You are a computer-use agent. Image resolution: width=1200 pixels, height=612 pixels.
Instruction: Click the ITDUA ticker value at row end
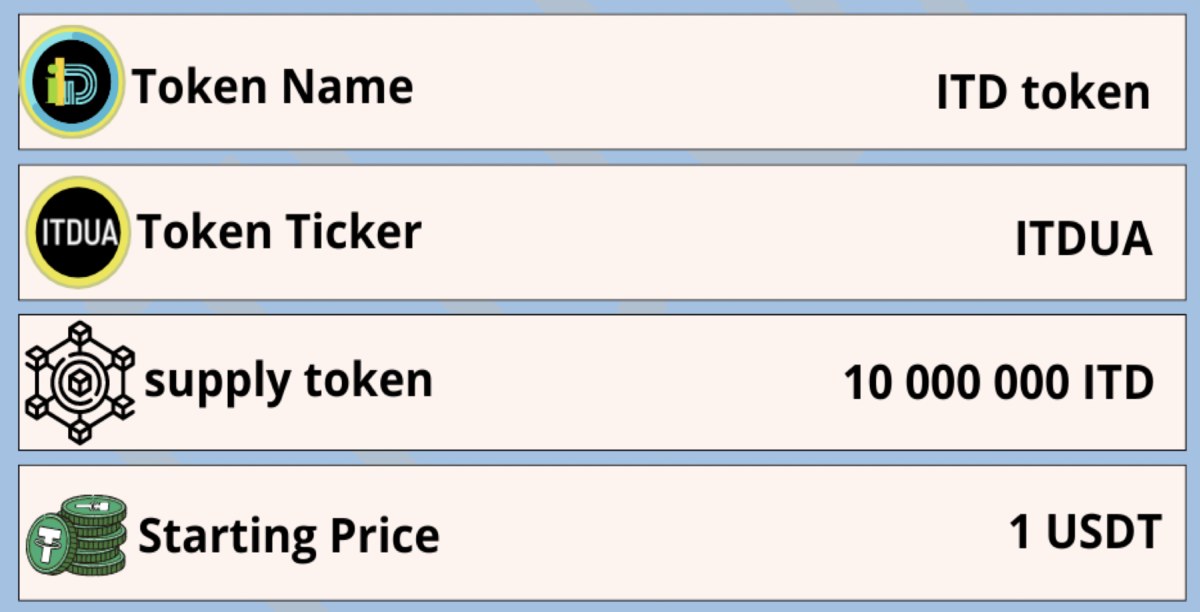tap(1084, 240)
